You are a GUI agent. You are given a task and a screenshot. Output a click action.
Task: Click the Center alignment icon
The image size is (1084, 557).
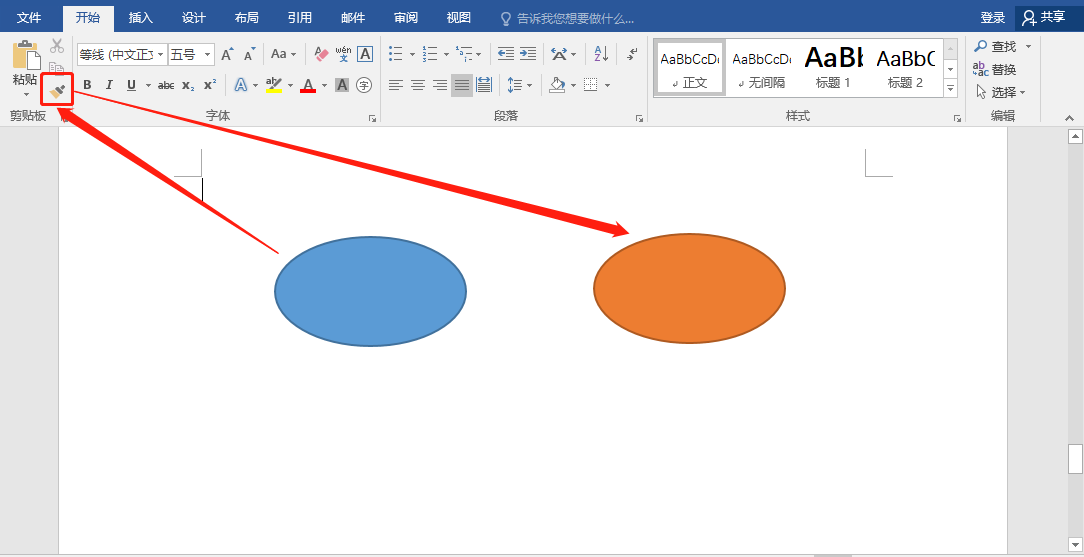(418, 85)
